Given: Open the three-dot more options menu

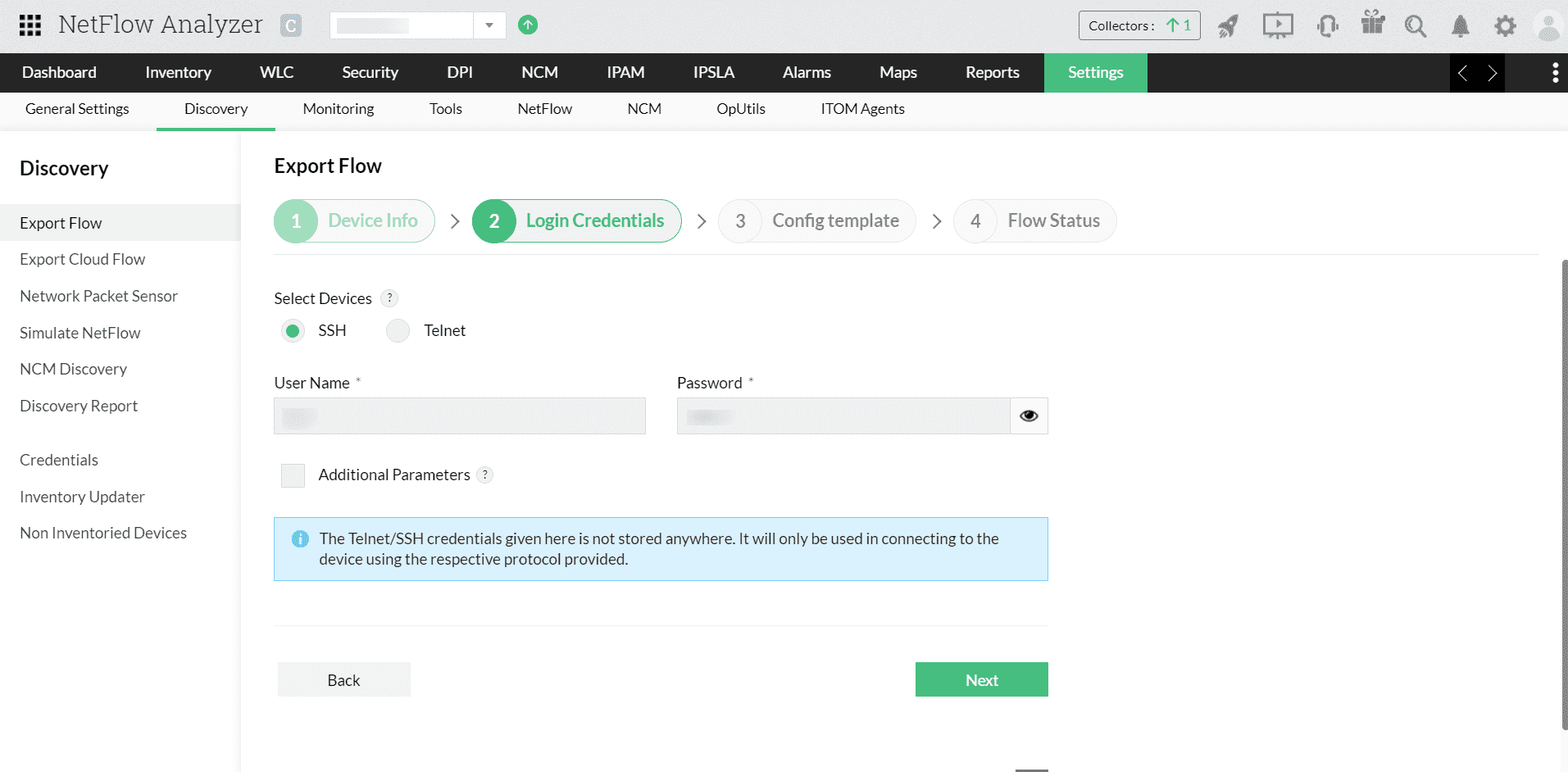Looking at the screenshot, I should [x=1555, y=73].
